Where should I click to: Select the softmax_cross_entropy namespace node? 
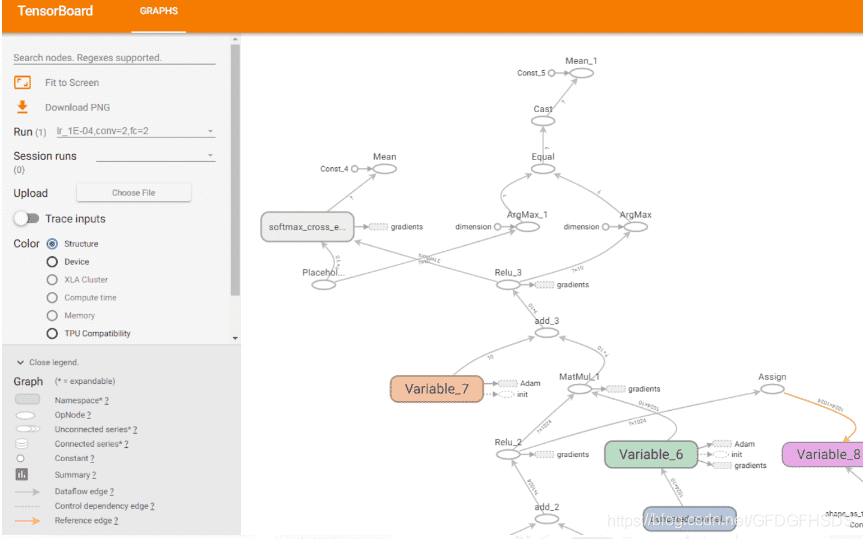click(x=307, y=227)
